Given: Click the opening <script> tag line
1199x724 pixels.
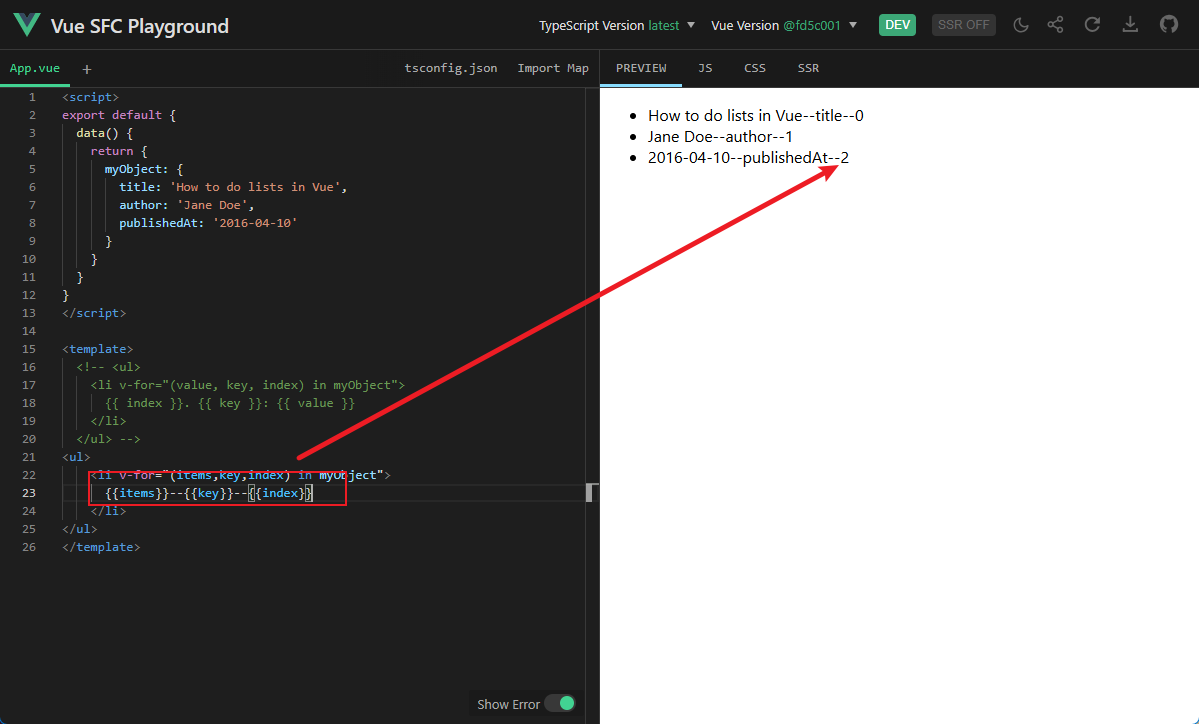Looking at the screenshot, I should point(90,97).
